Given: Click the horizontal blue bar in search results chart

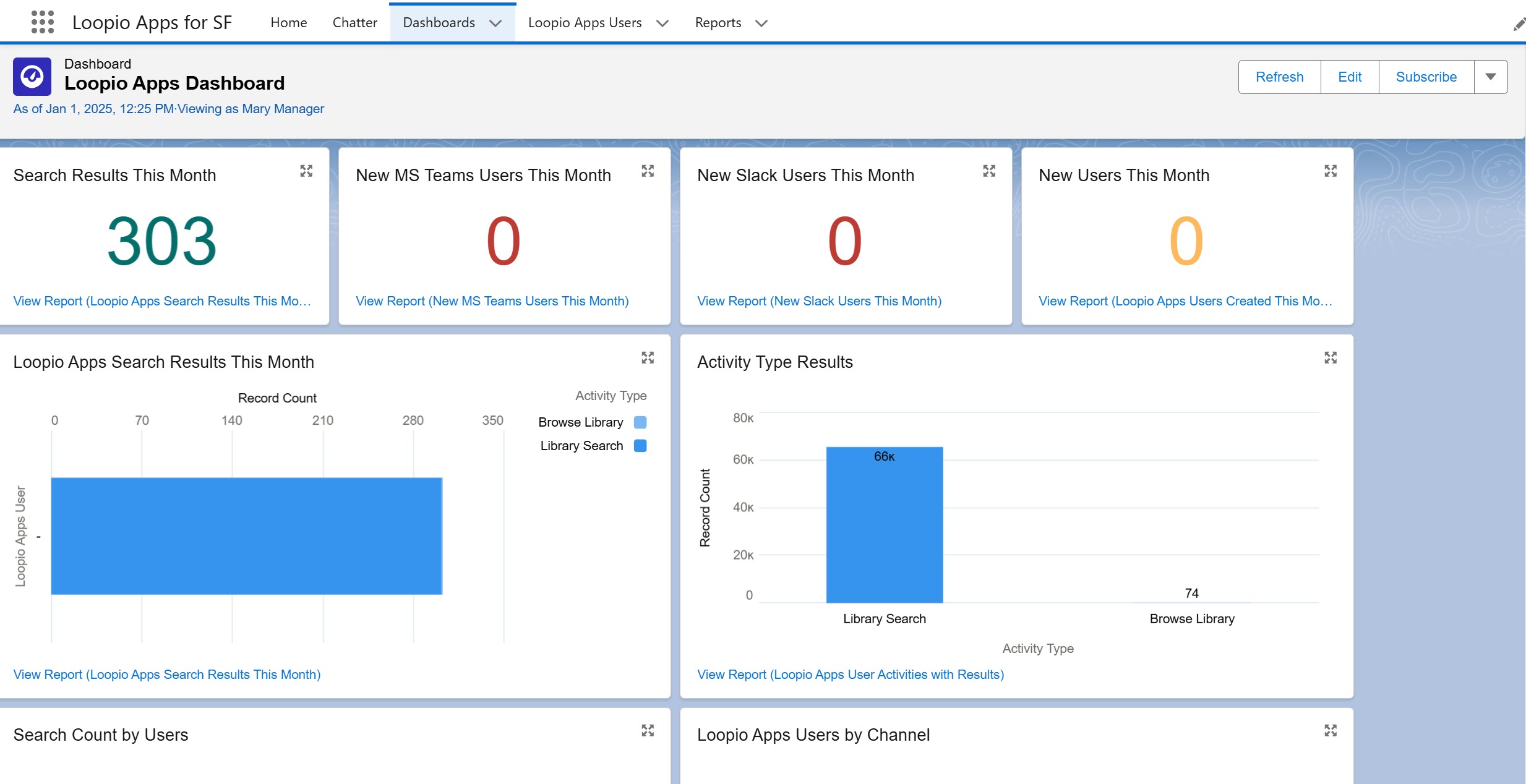Looking at the screenshot, I should [x=247, y=536].
